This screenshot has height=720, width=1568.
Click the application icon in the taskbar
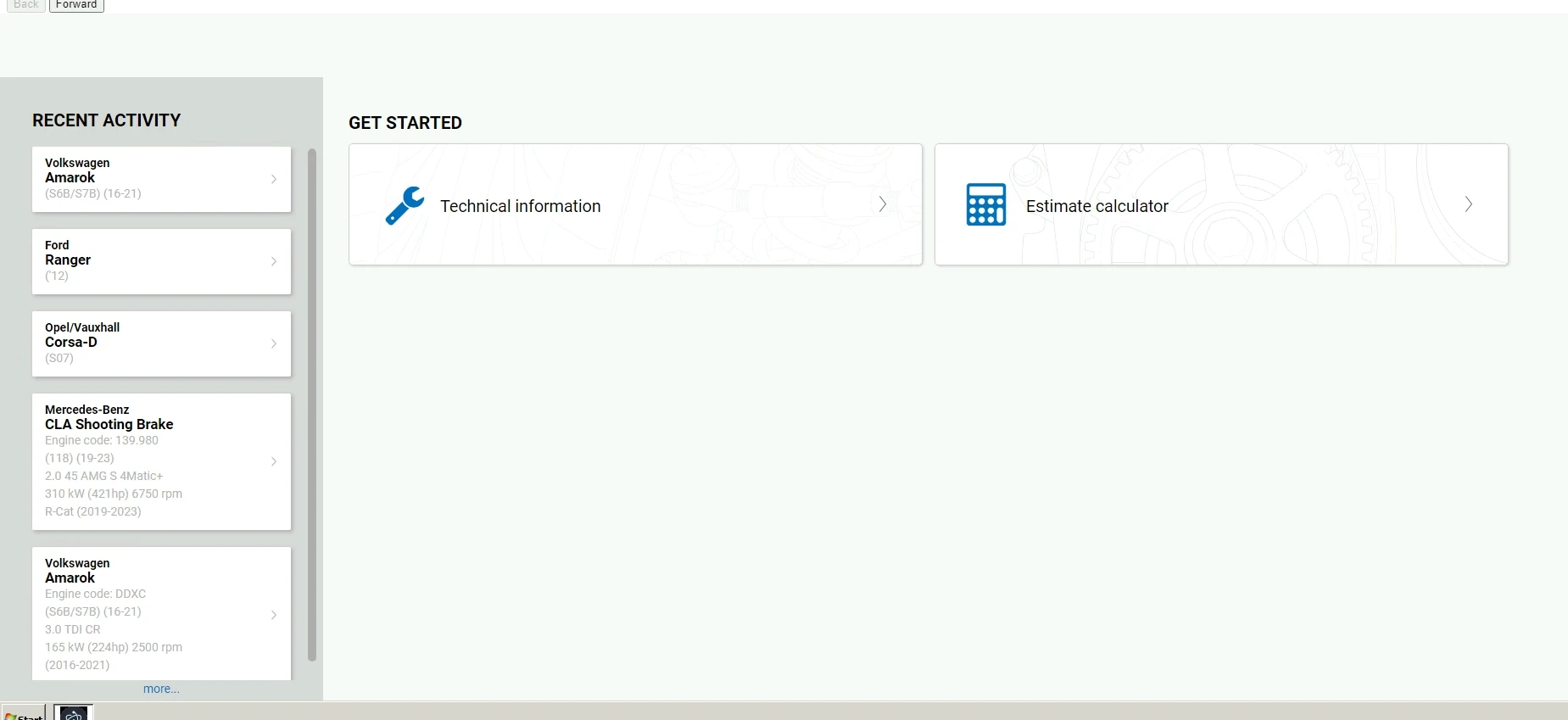pos(74,712)
